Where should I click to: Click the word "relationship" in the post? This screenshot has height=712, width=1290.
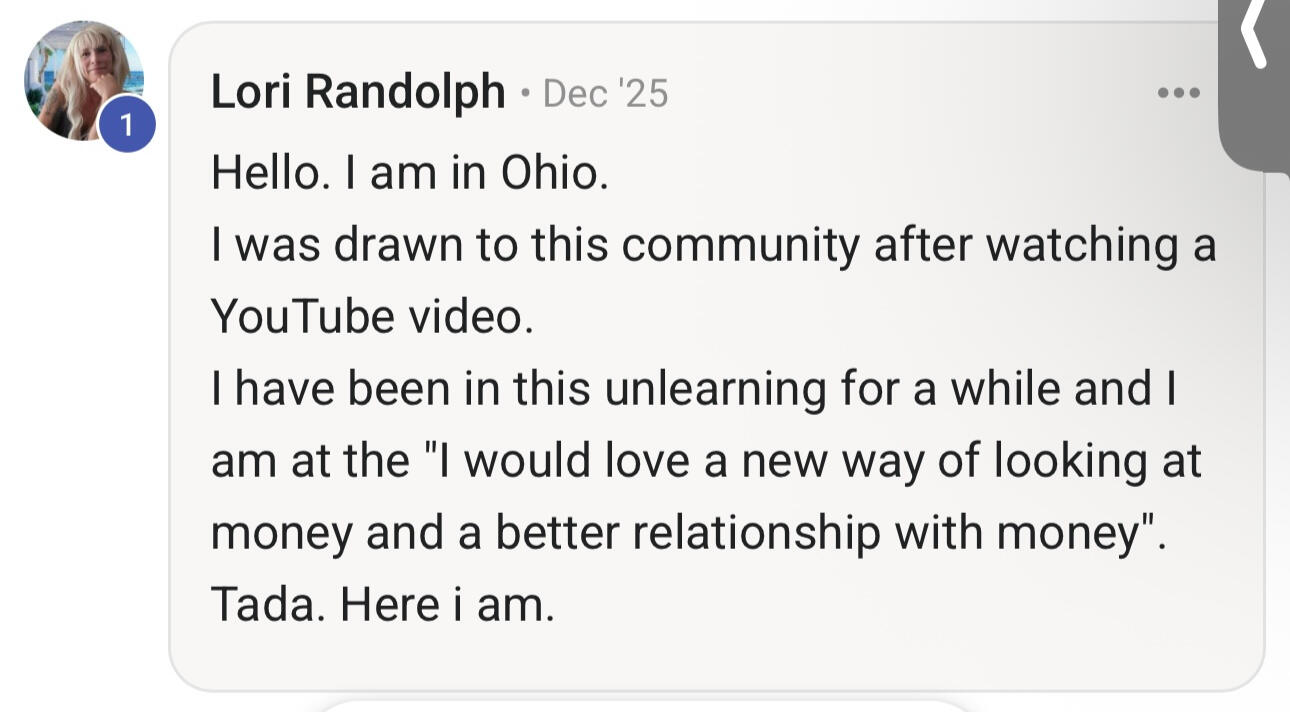pos(757,533)
